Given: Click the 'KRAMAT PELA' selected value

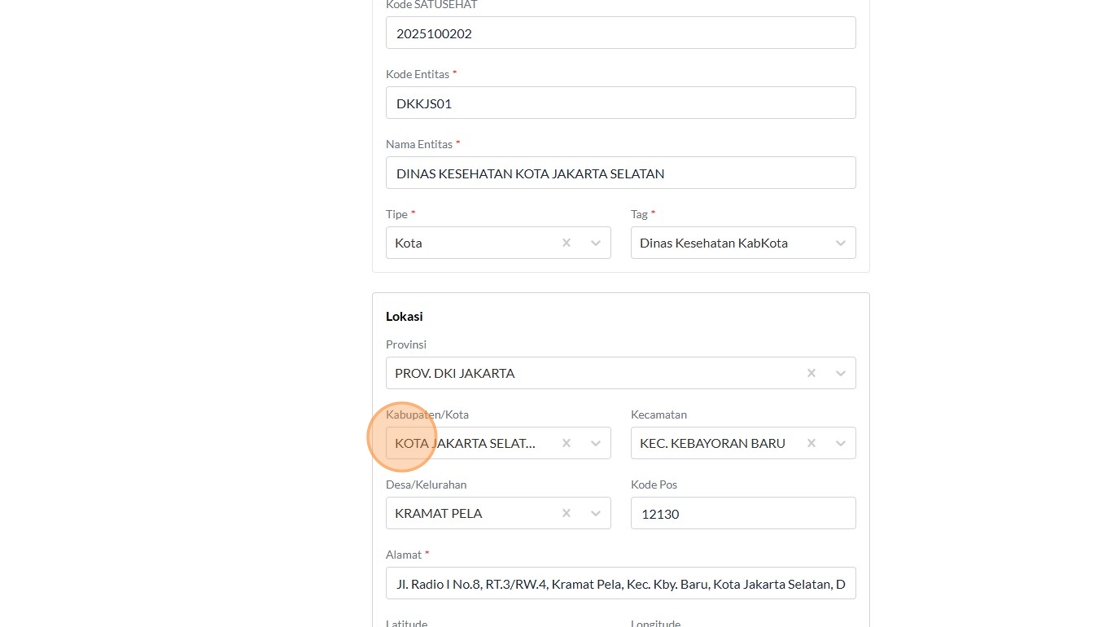Looking at the screenshot, I should (x=439, y=513).
